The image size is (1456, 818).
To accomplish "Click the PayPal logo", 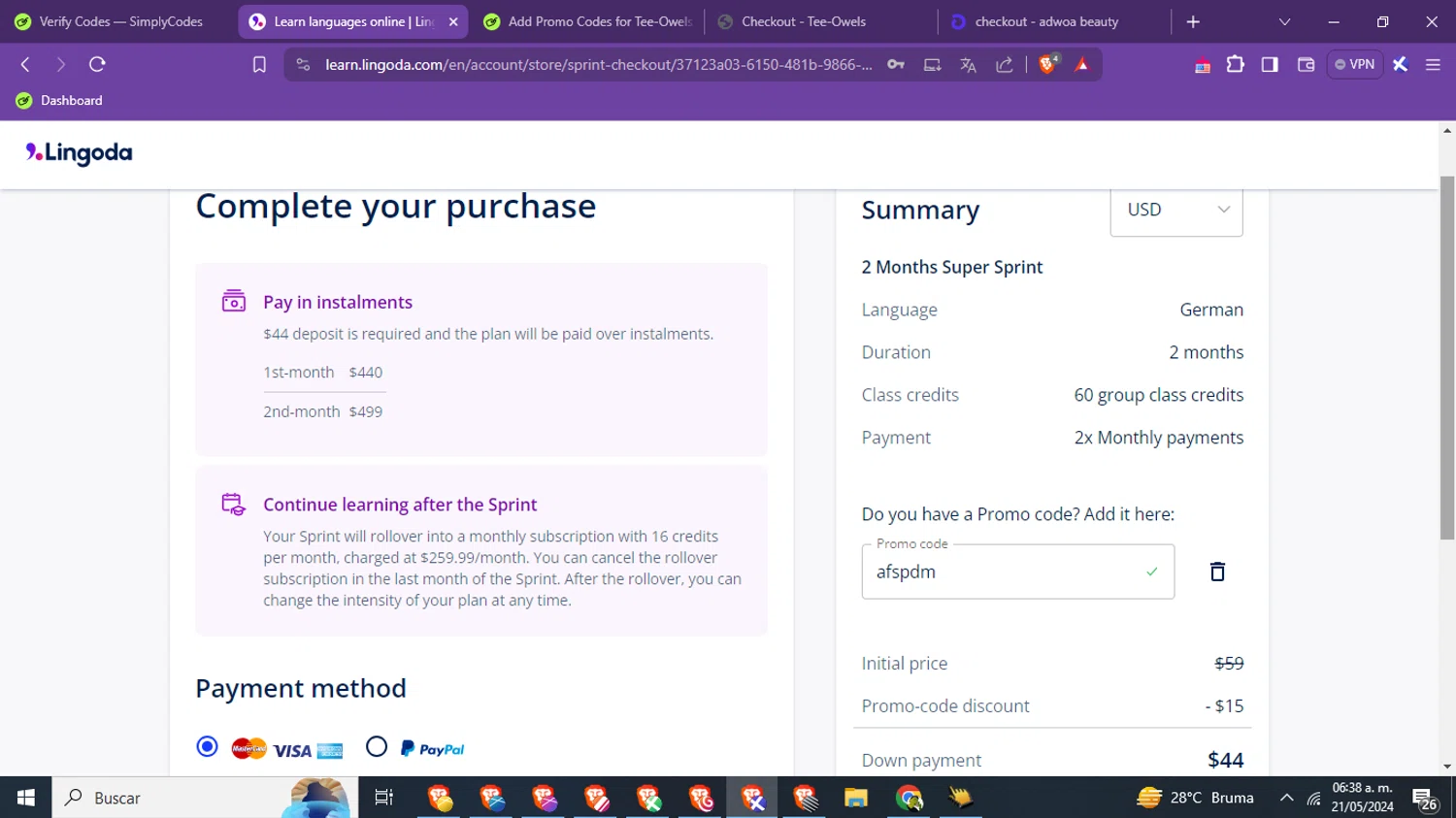I will [432, 748].
